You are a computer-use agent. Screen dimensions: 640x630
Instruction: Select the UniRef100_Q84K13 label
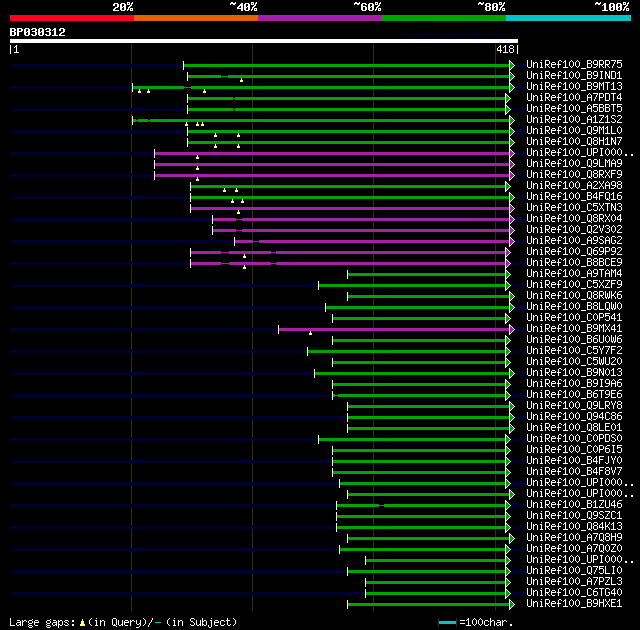(x=574, y=527)
